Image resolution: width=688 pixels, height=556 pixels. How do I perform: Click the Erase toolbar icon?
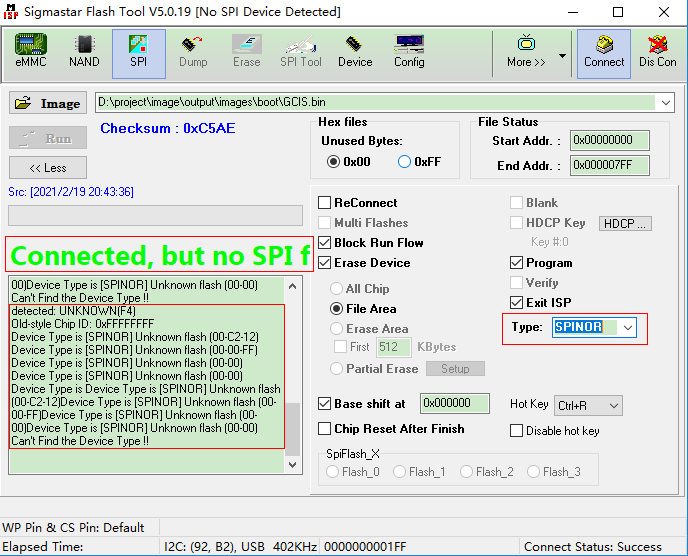click(247, 51)
